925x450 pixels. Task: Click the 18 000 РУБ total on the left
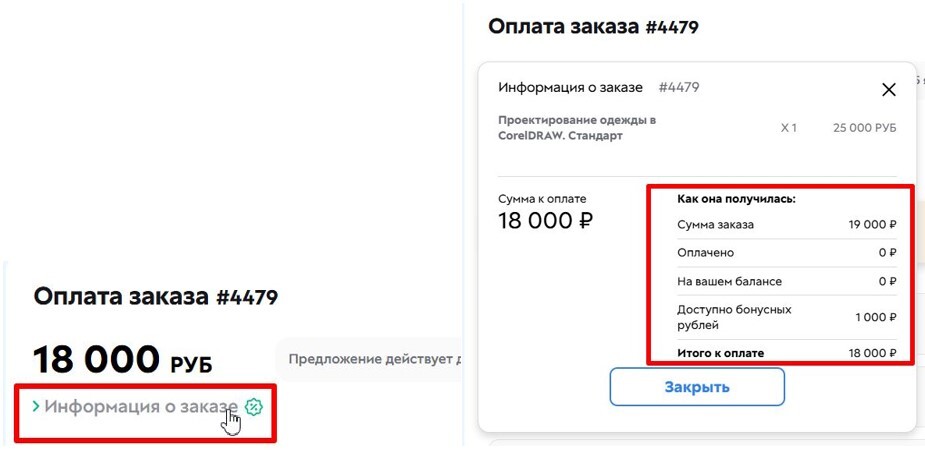pyautogui.click(x=122, y=359)
